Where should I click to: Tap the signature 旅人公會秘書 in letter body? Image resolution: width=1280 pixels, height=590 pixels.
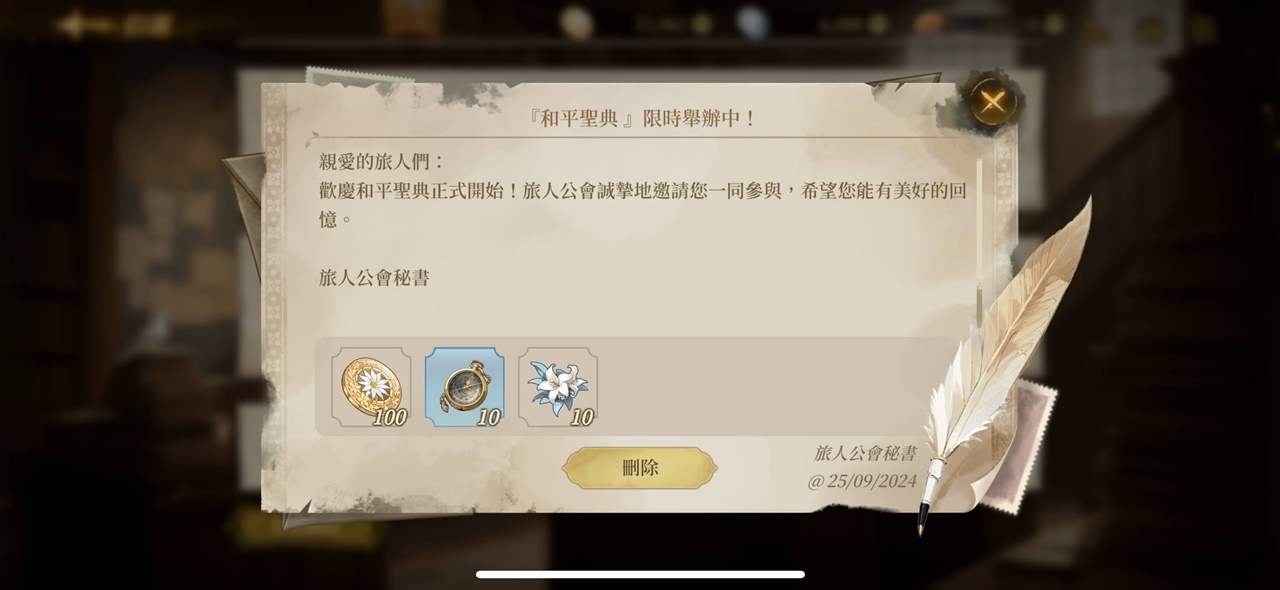coord(374,278)
